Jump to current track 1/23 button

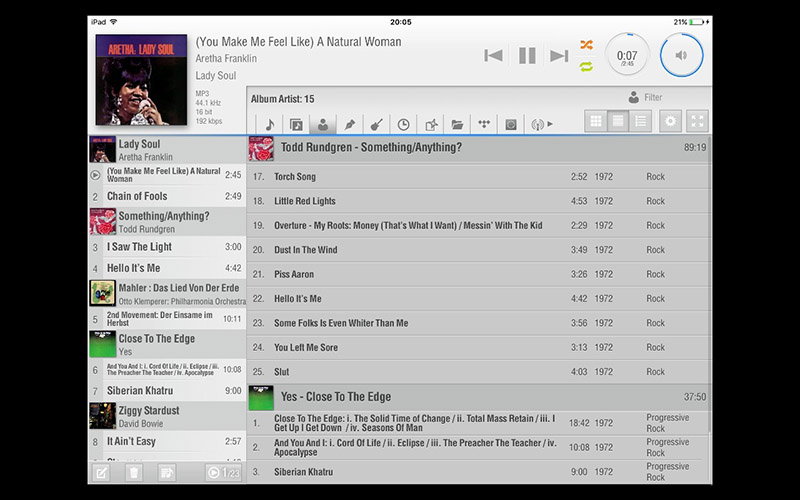pos(223,473)
